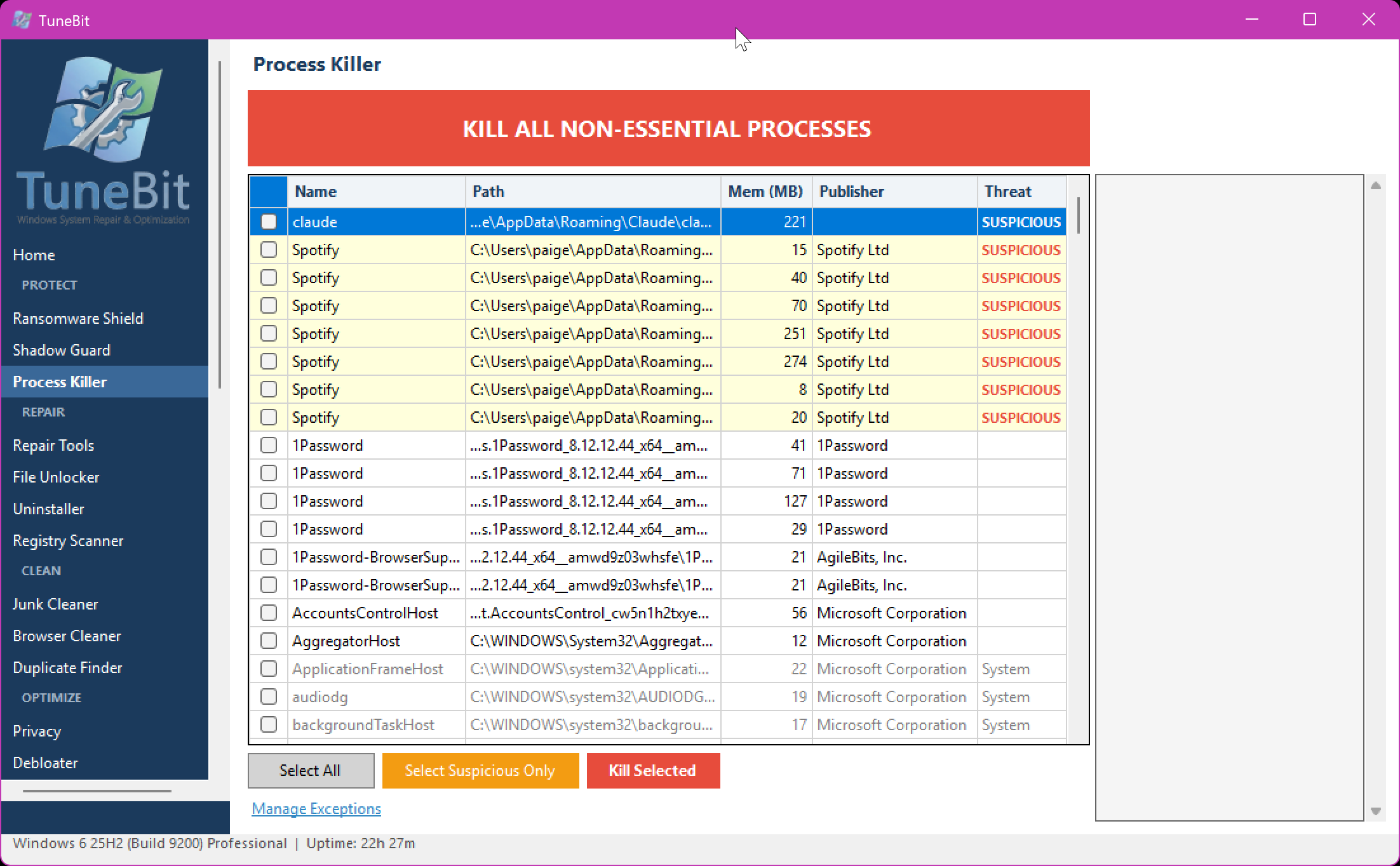This screenshot has width=1400, height=866.
Task: Click the AggregatorHost path cell
Action: click(x=593, y=641)
